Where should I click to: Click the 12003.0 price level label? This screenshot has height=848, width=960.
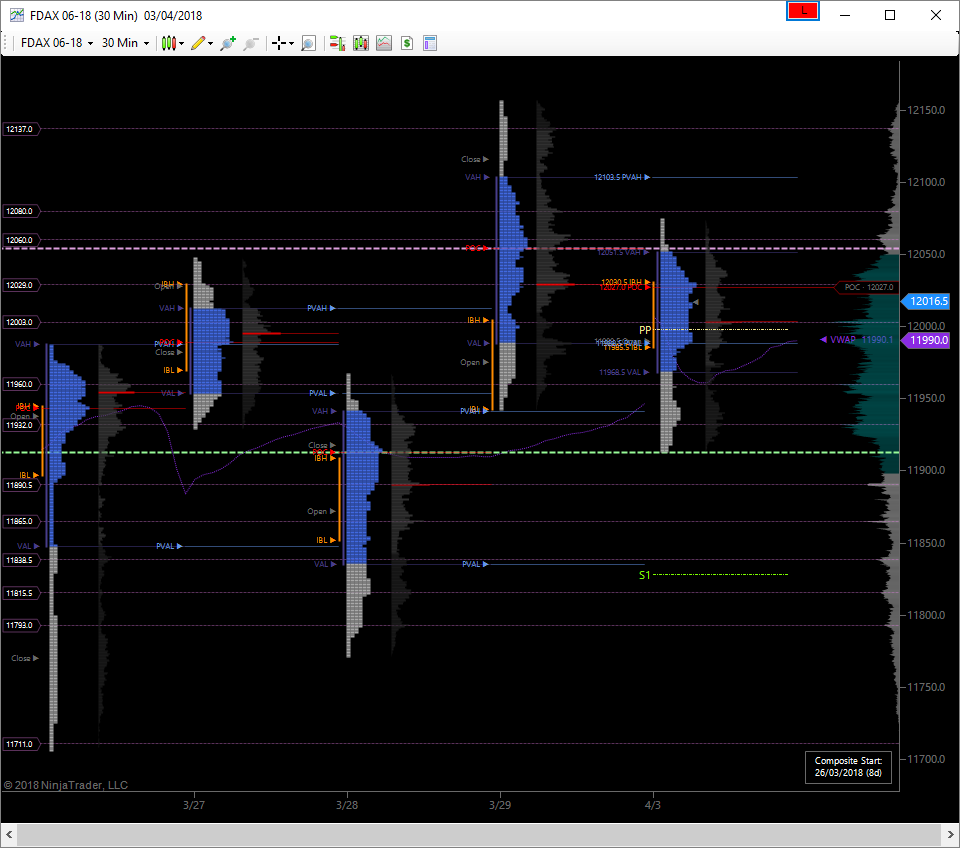click(x=21, y=322)
